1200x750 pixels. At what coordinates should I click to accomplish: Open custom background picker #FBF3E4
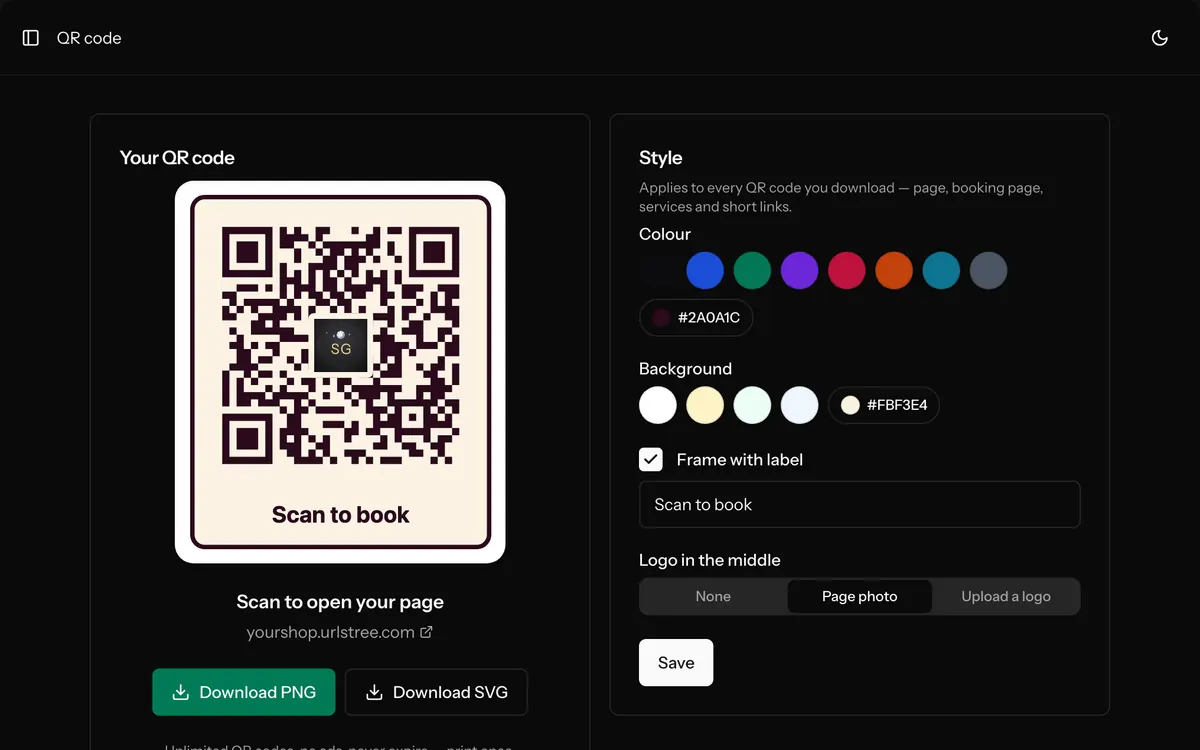coord(884,405)
